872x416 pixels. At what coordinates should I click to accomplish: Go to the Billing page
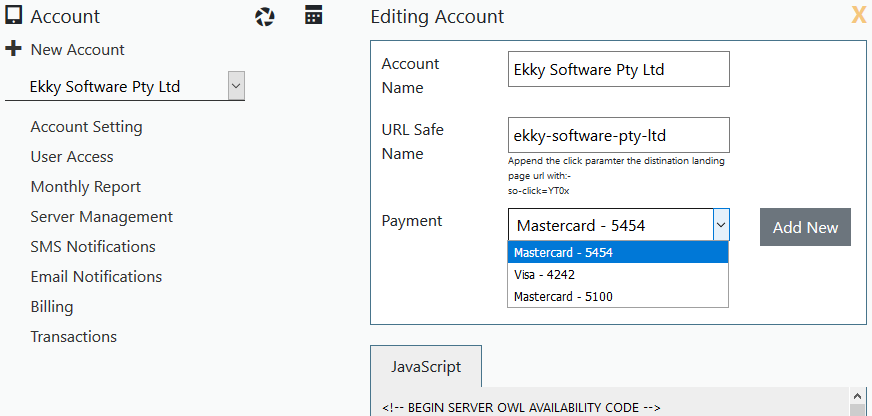52,306
